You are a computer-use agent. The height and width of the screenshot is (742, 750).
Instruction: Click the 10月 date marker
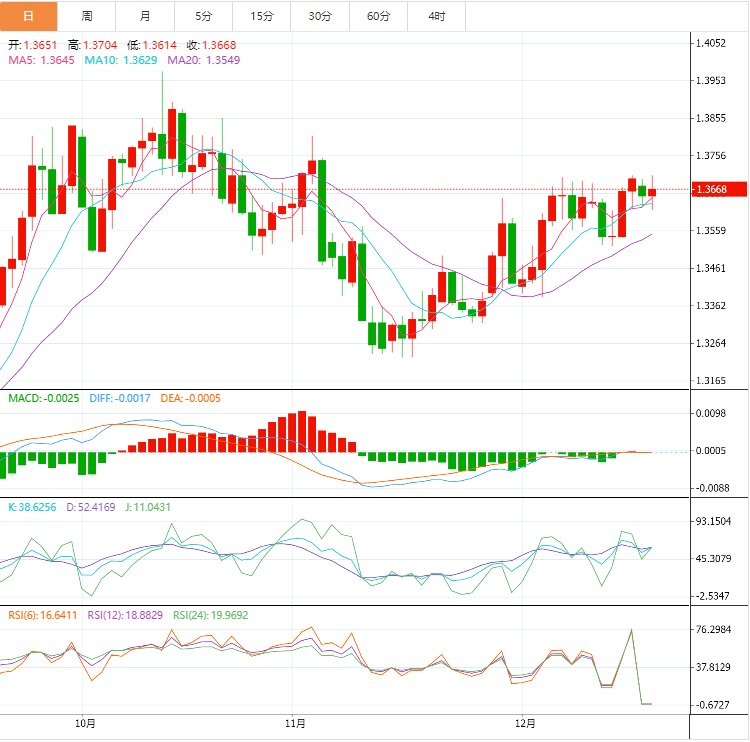click(85, 723)
